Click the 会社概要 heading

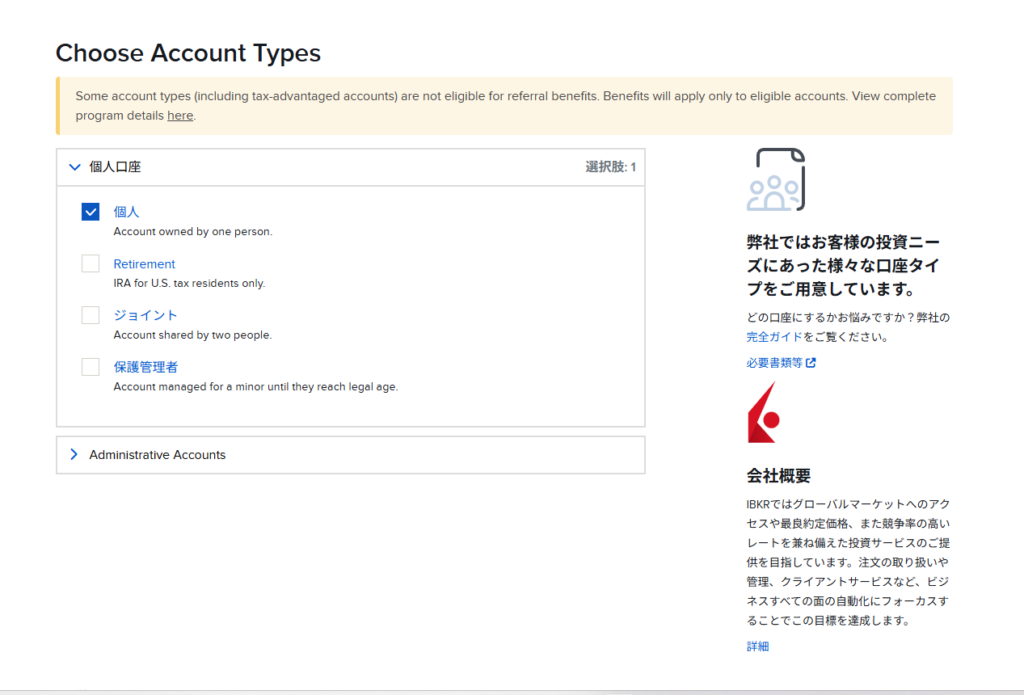[x=778, y=476]
